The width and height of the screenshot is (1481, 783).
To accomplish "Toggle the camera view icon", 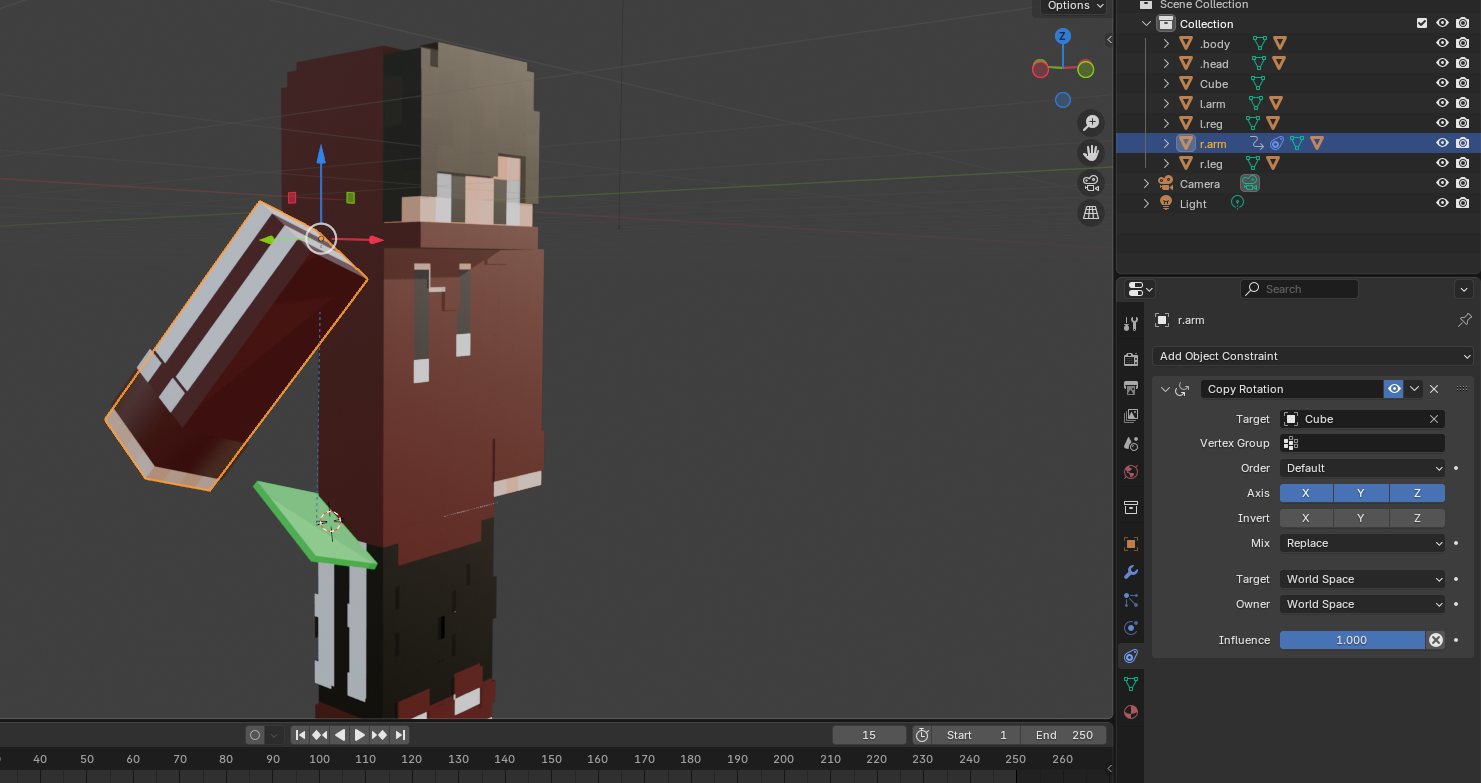I will (x=1091, y=183).
